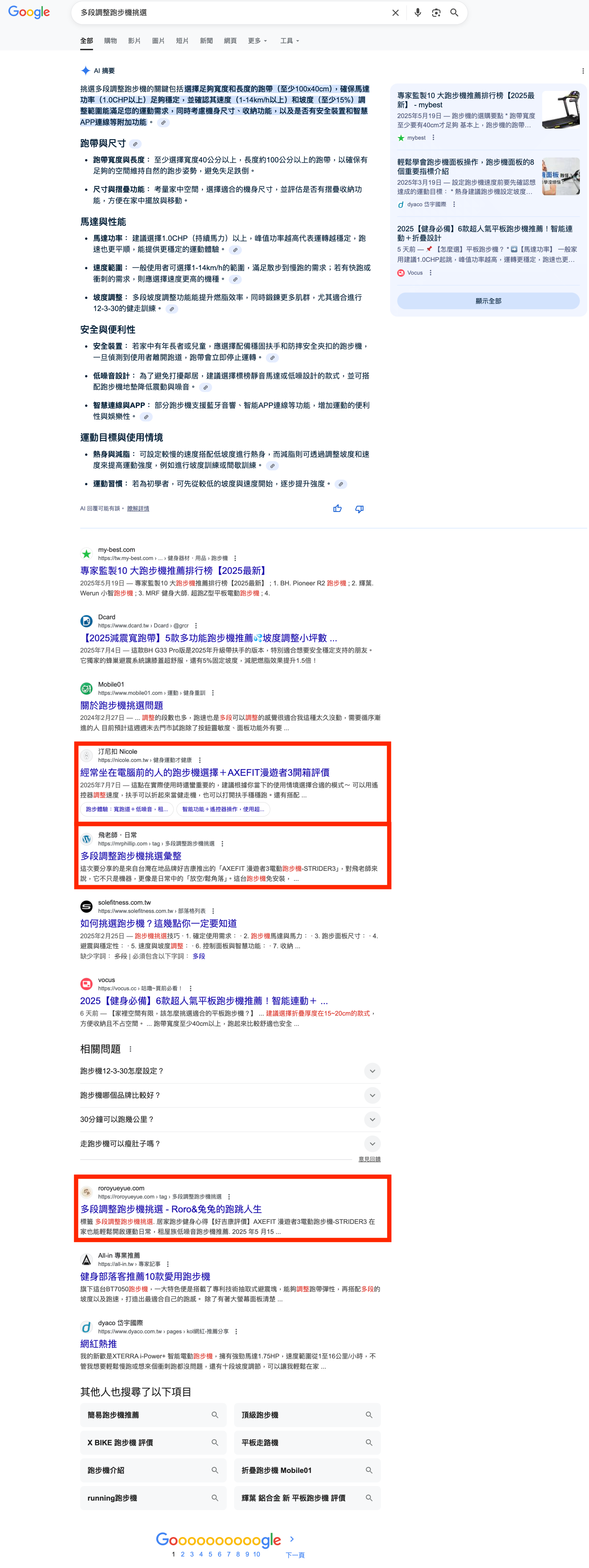Give thumbs down to AI summary
589x1568 pixels.
(360, 509)
